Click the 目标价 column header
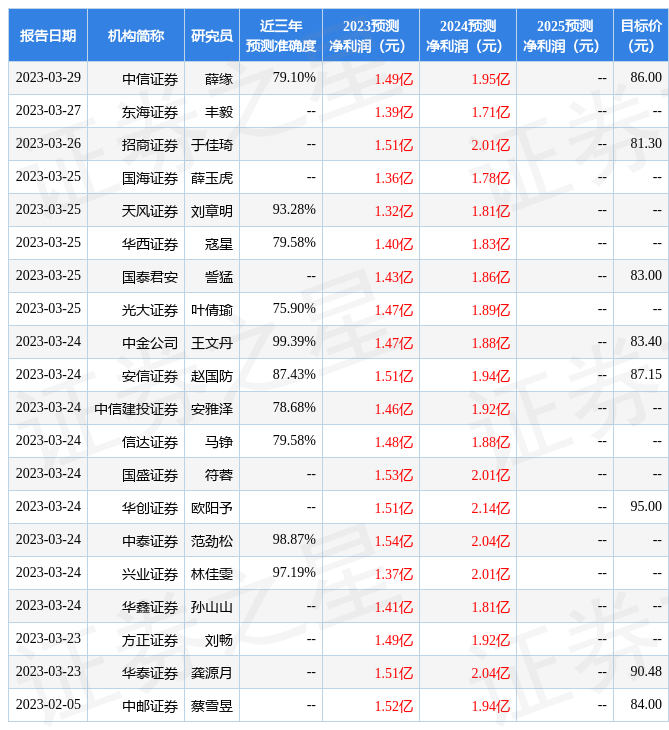 click(x=641, y=35)
